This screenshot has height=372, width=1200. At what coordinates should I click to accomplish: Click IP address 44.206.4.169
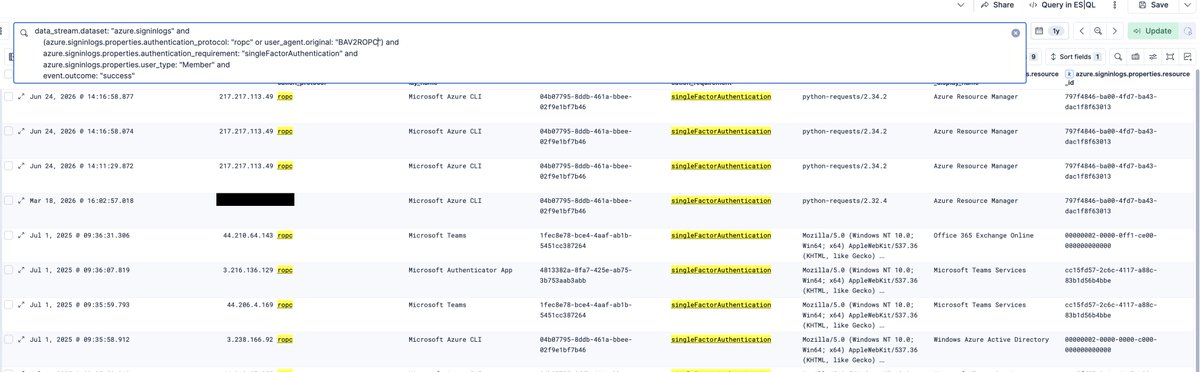pos(250,304)
